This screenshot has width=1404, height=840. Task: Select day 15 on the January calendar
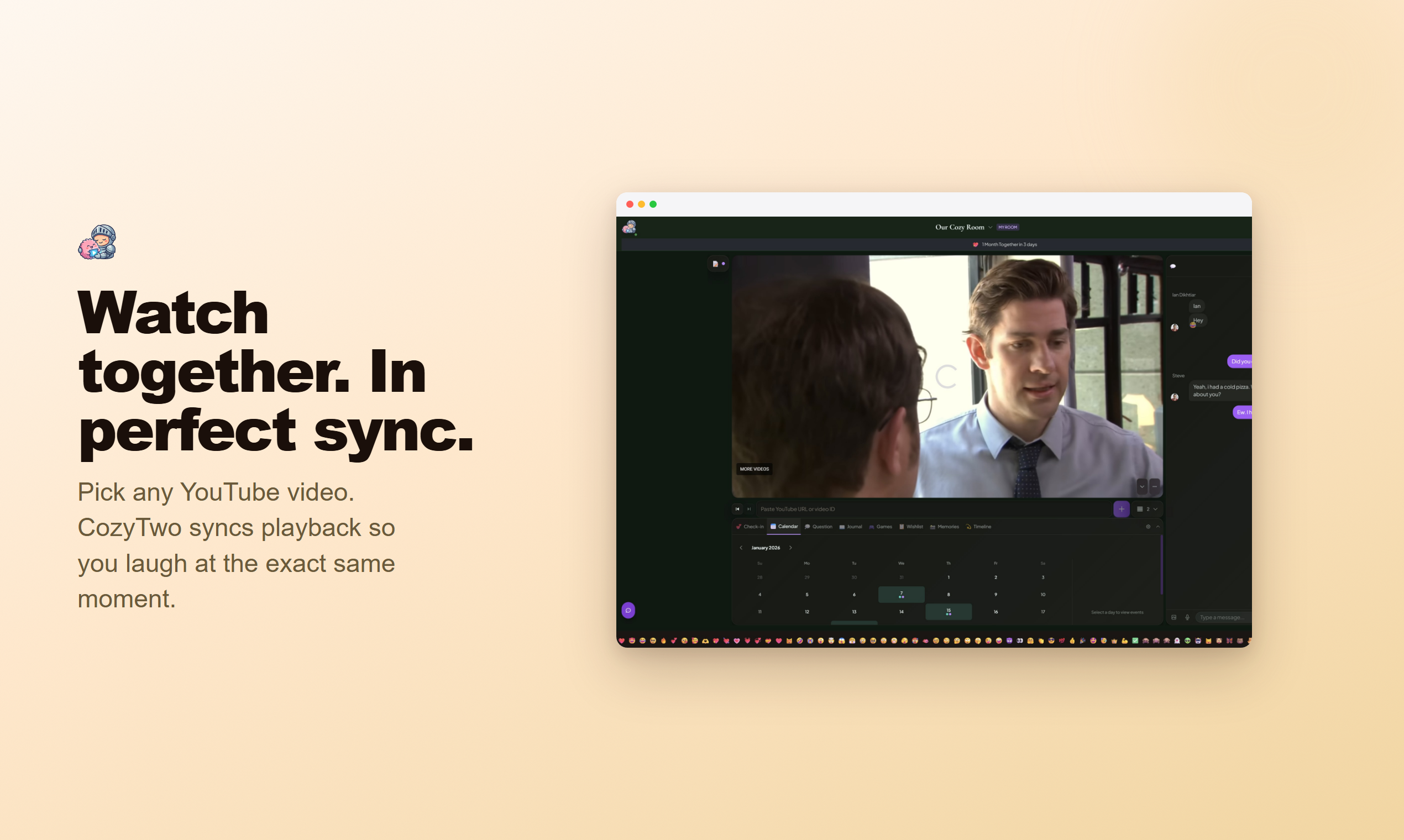(x=949, y=611)
